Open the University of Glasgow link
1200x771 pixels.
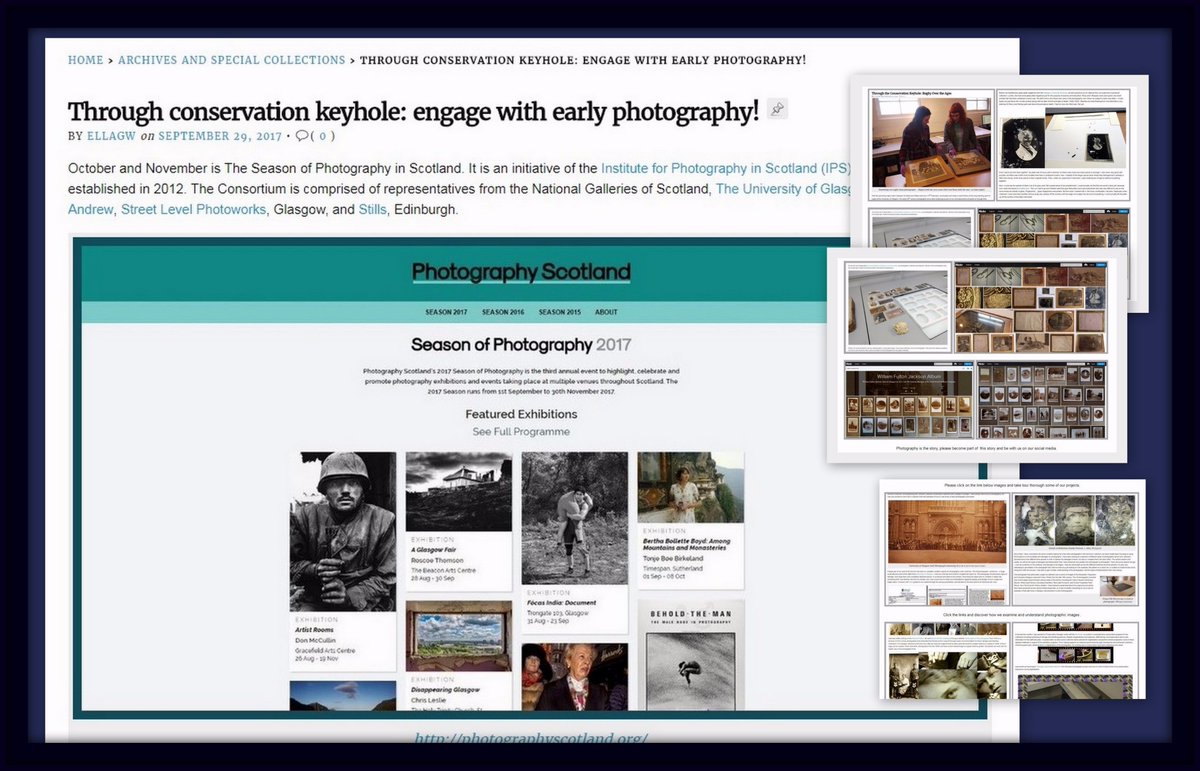coord(782,189)
